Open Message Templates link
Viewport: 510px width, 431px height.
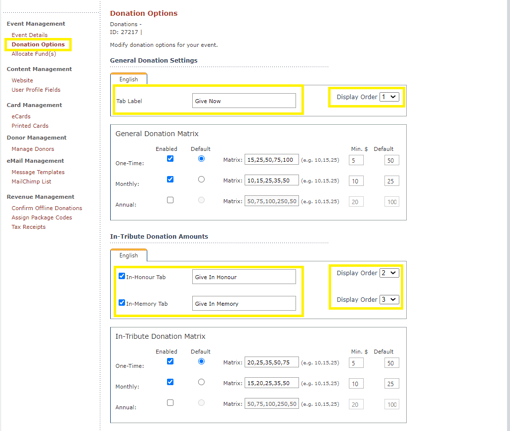38,172
